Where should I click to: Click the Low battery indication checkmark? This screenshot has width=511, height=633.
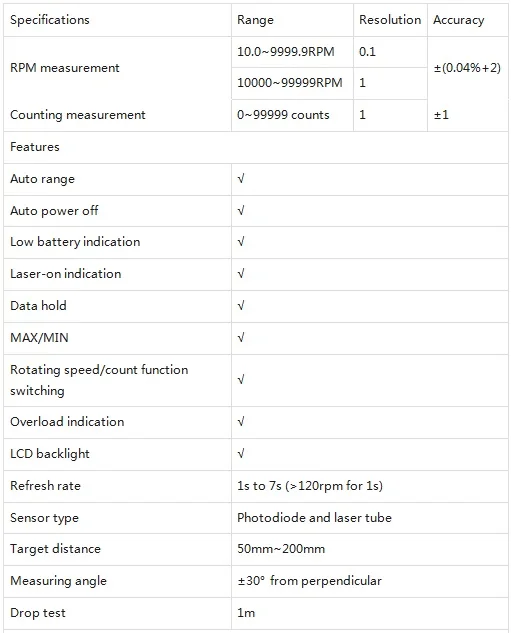(241, 242)
